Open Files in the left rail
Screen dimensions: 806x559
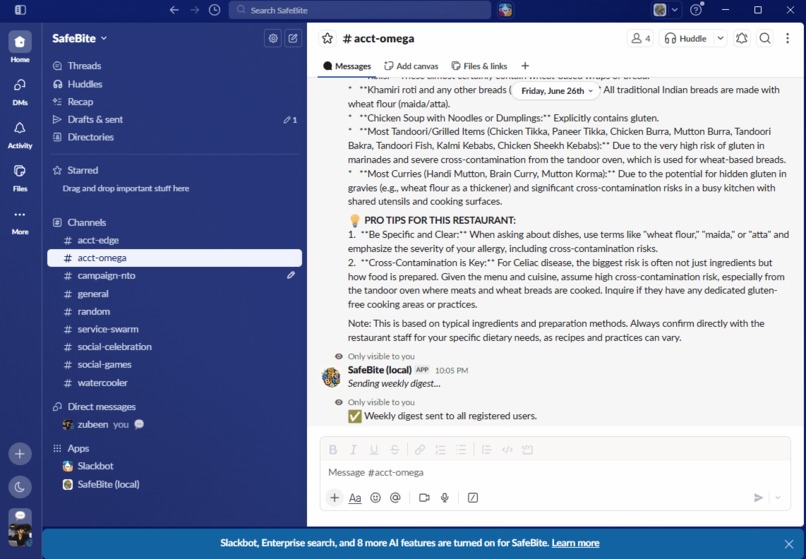[x=20, y=178]
